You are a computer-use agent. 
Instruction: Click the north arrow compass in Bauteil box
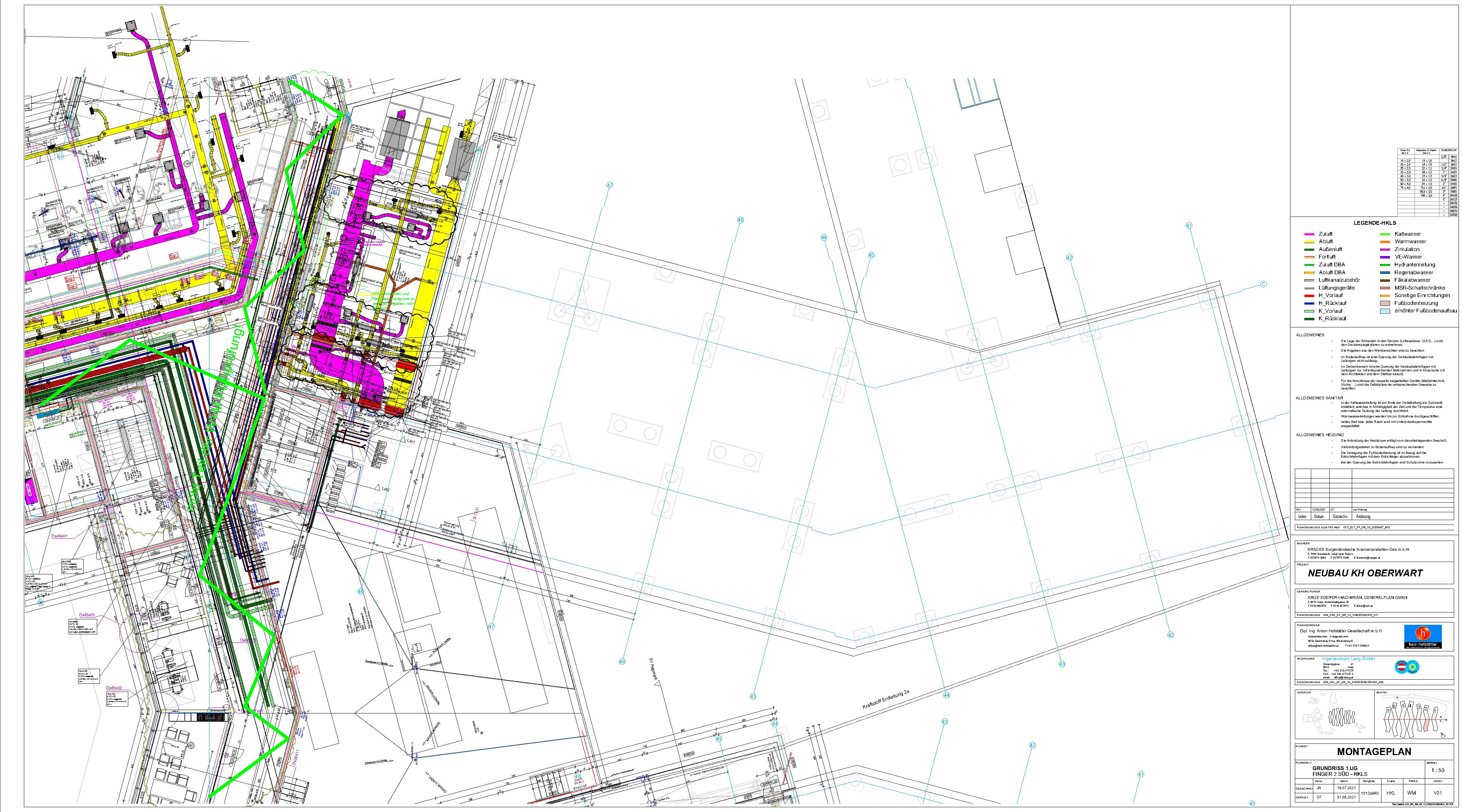pyautogui.click(x=1443, y=735)
